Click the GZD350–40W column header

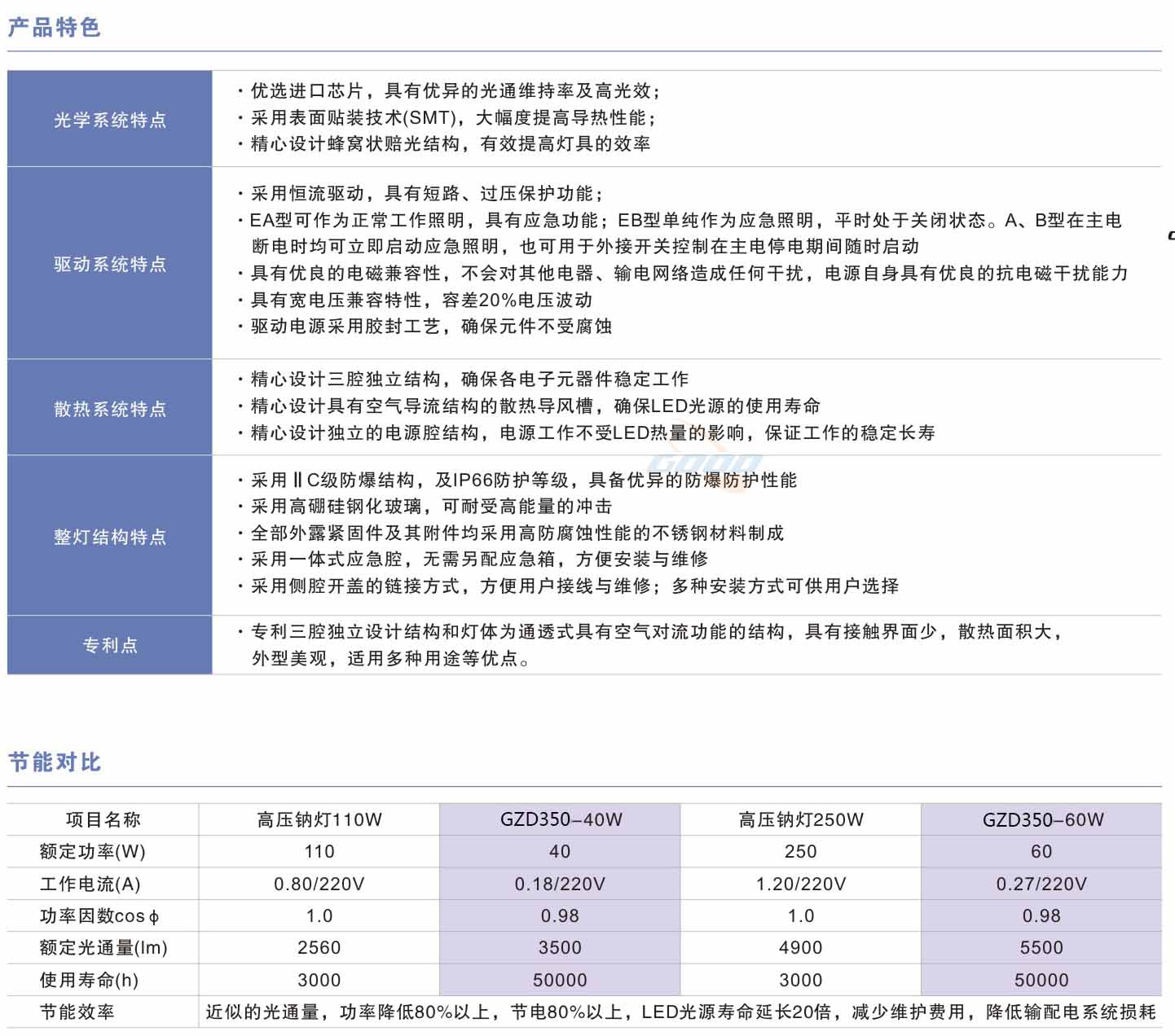pyautogui.click(x=561, y=819)
